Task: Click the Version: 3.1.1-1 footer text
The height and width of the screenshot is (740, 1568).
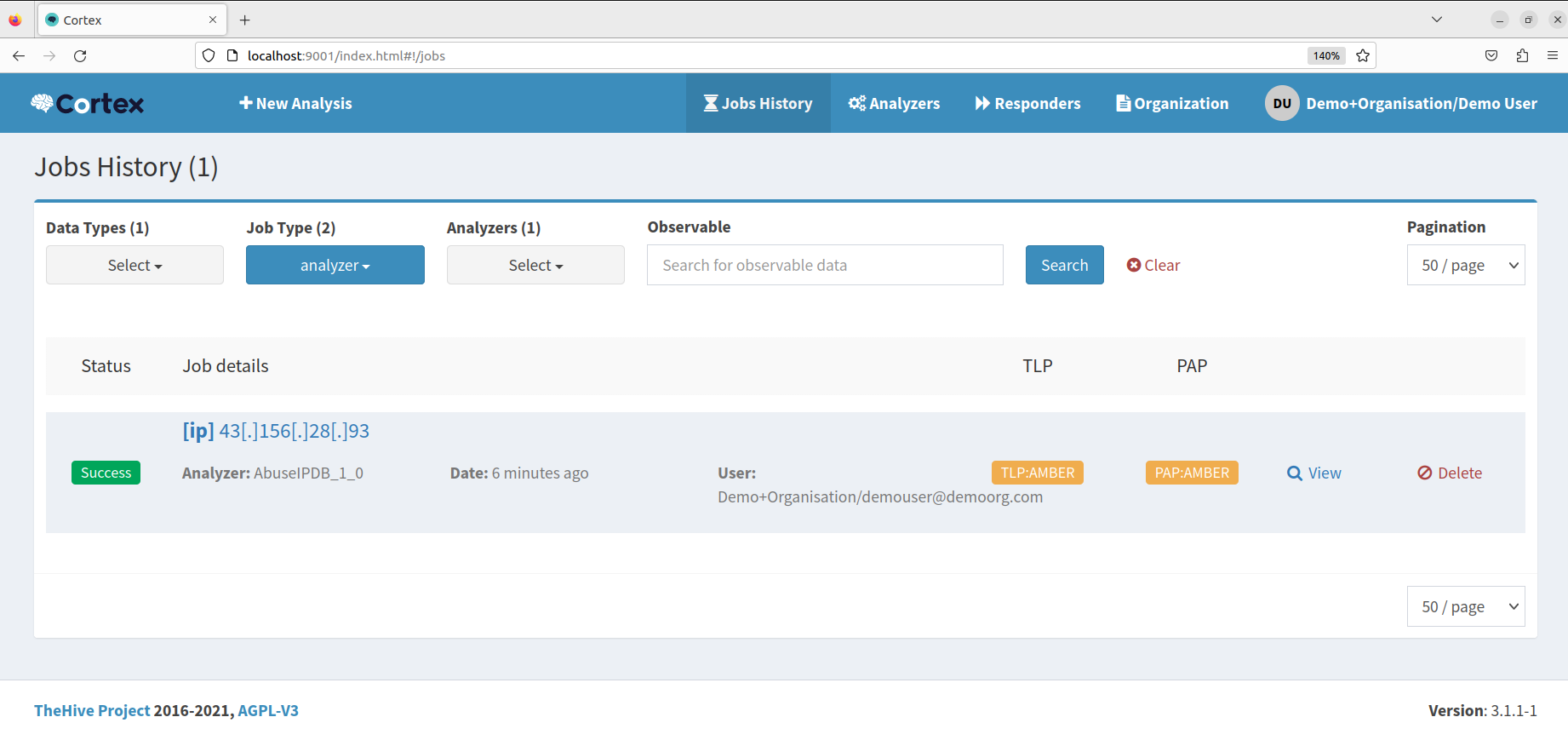Action: (1483, 710)
